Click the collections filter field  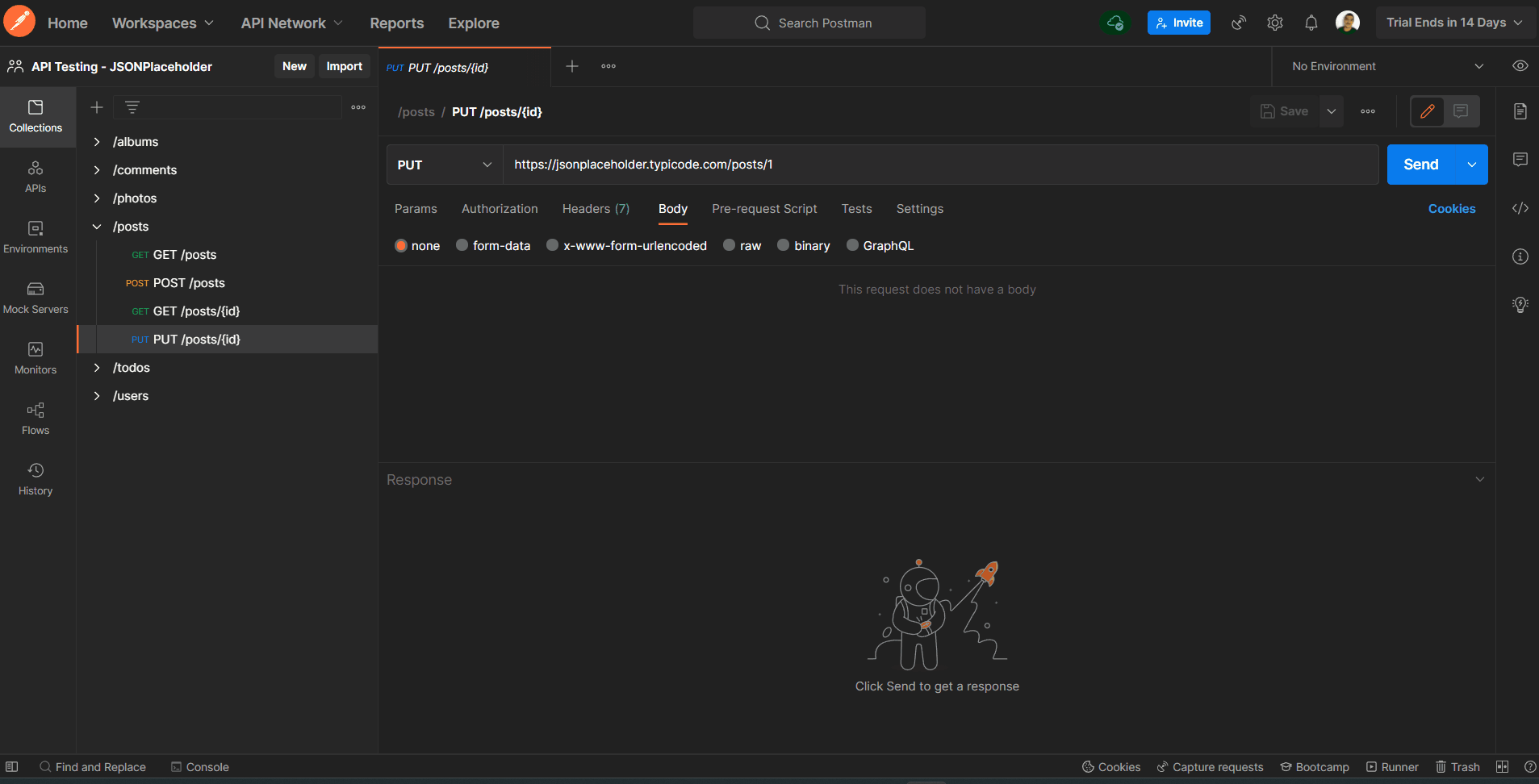(x=228, y=107)
